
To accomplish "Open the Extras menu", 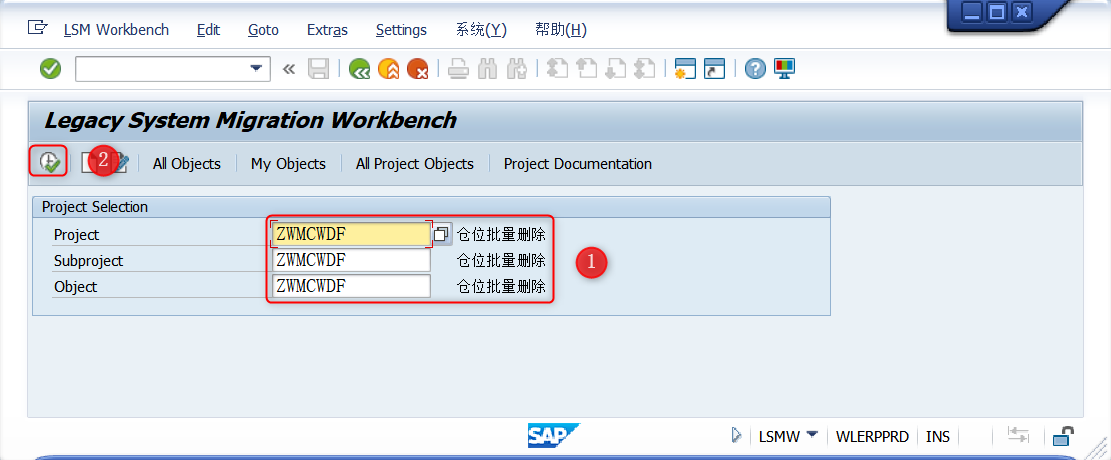I will tap(327, 30).
